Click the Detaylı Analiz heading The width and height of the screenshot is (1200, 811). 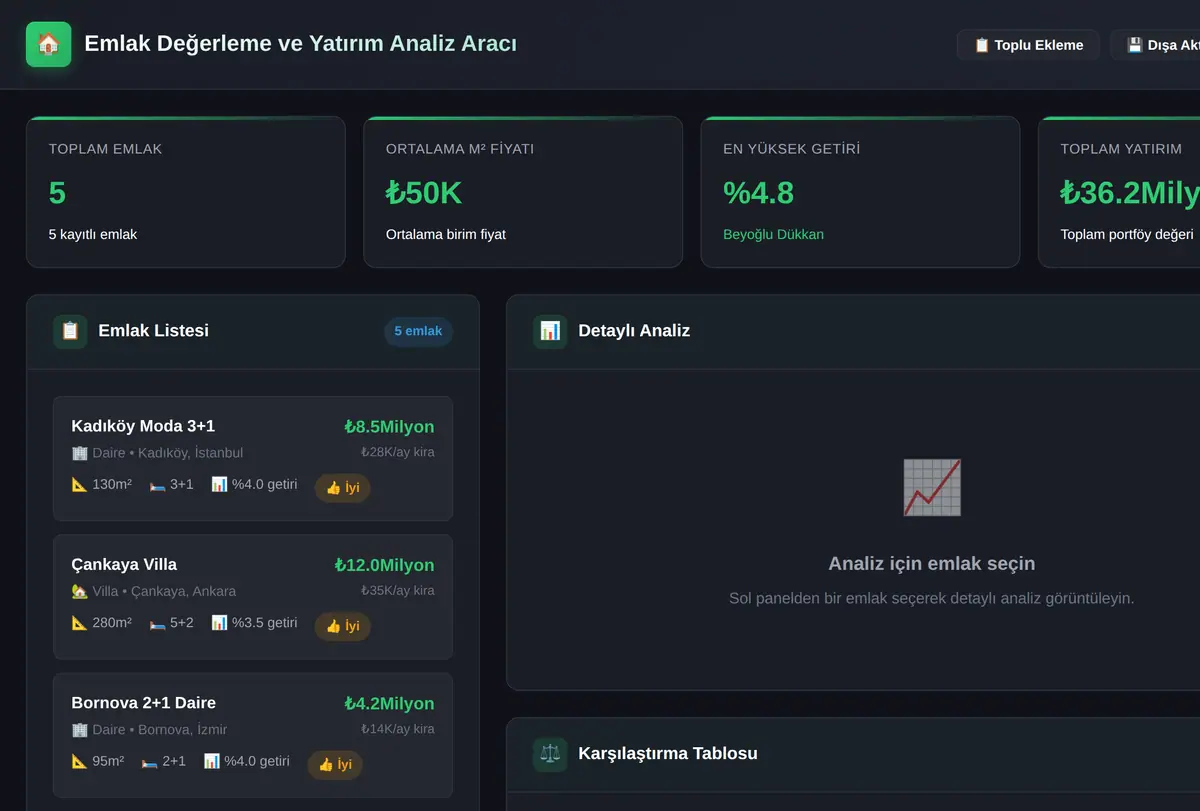click(634, 331)
